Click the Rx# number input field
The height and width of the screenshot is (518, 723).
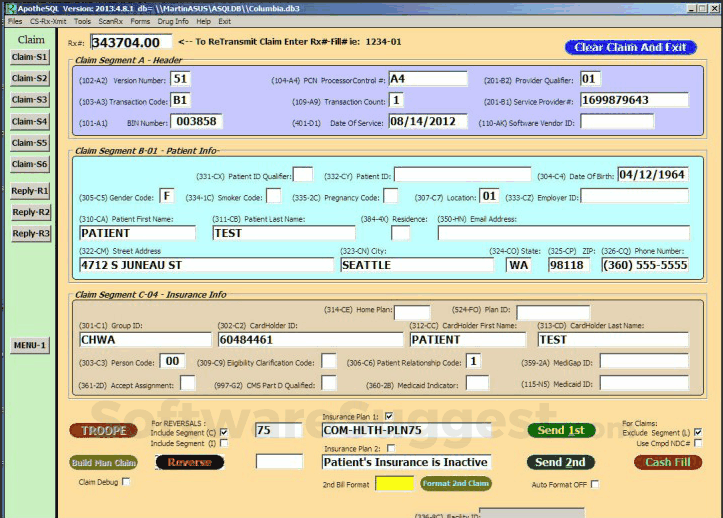tap(130, 43)
